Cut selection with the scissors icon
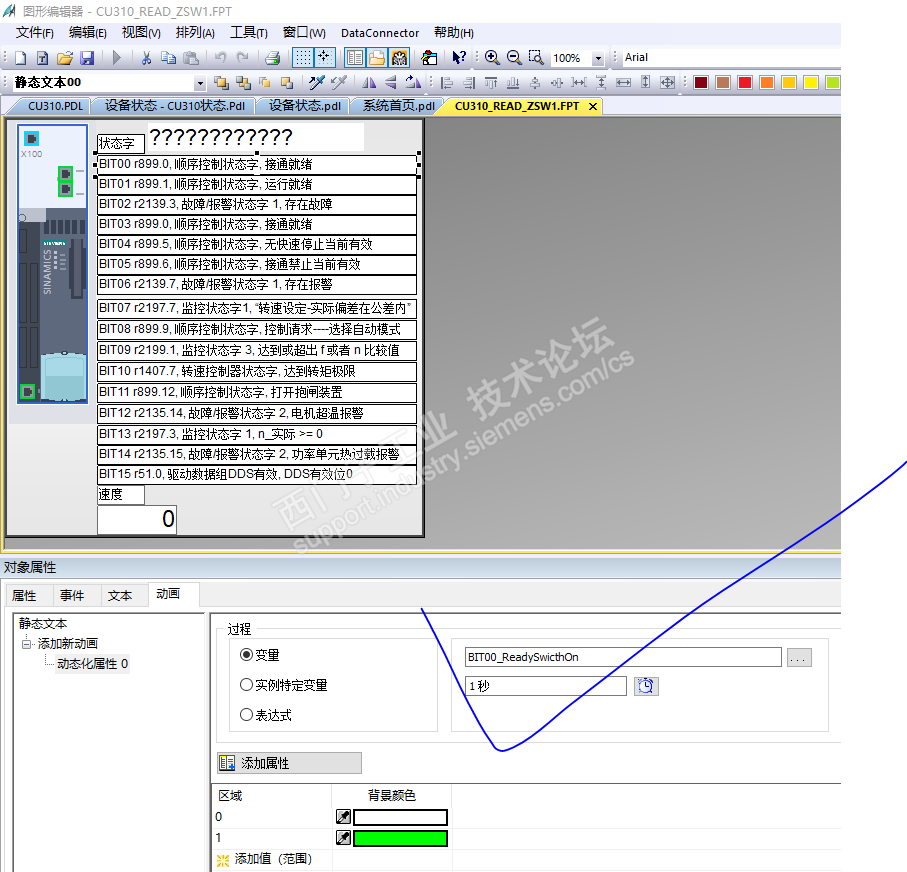The height and width of the screenshot is (872, 907). (146, 57)
